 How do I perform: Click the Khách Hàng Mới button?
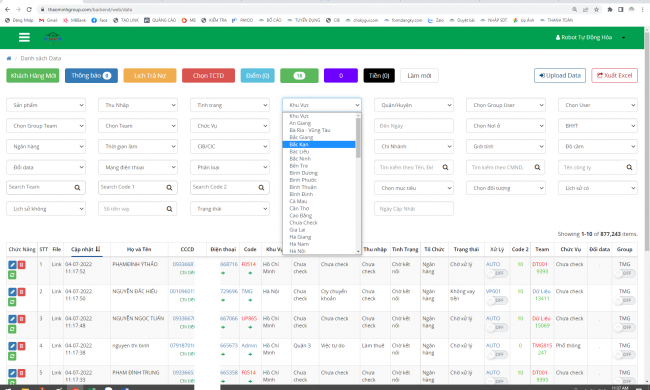33,76
